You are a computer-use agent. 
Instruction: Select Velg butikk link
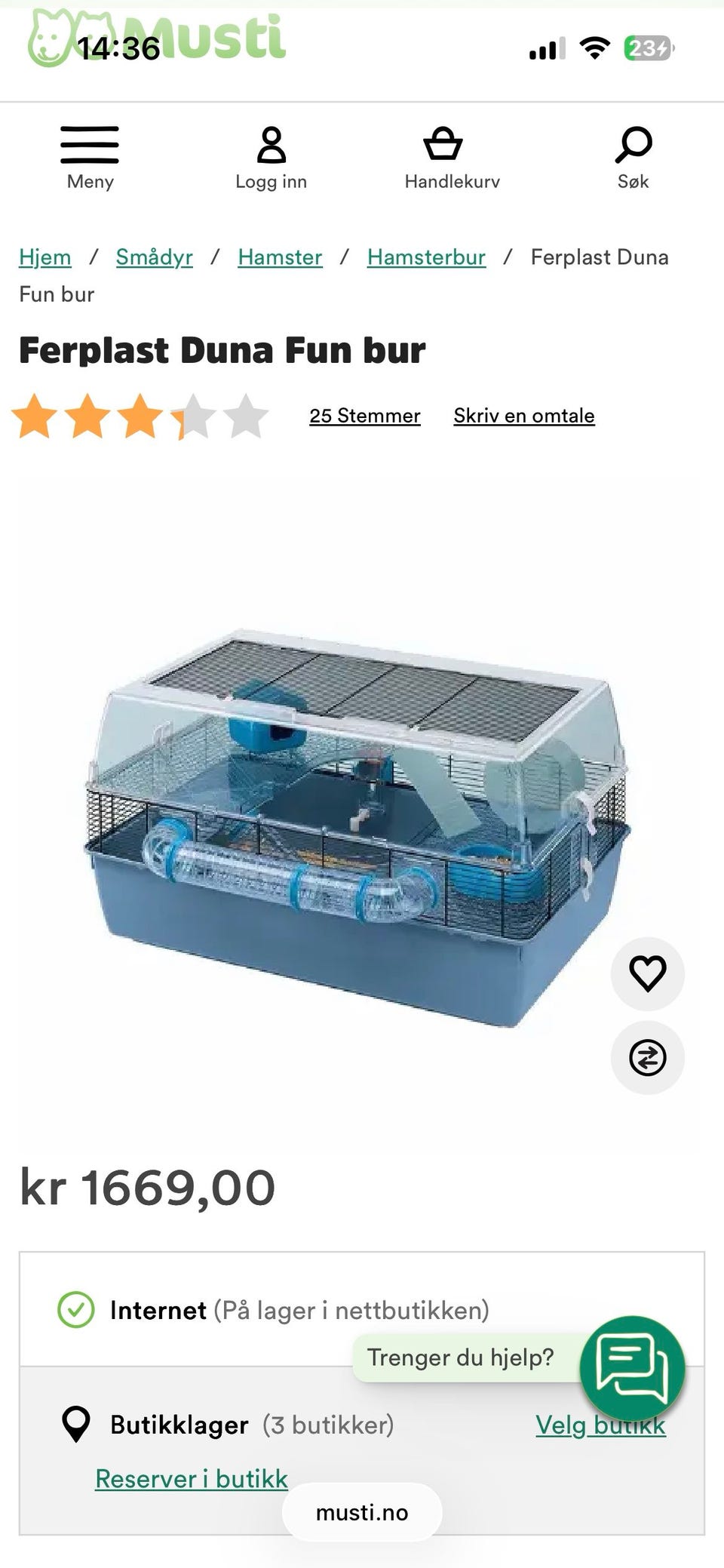pyautogui.click(x=600, y=1425)
